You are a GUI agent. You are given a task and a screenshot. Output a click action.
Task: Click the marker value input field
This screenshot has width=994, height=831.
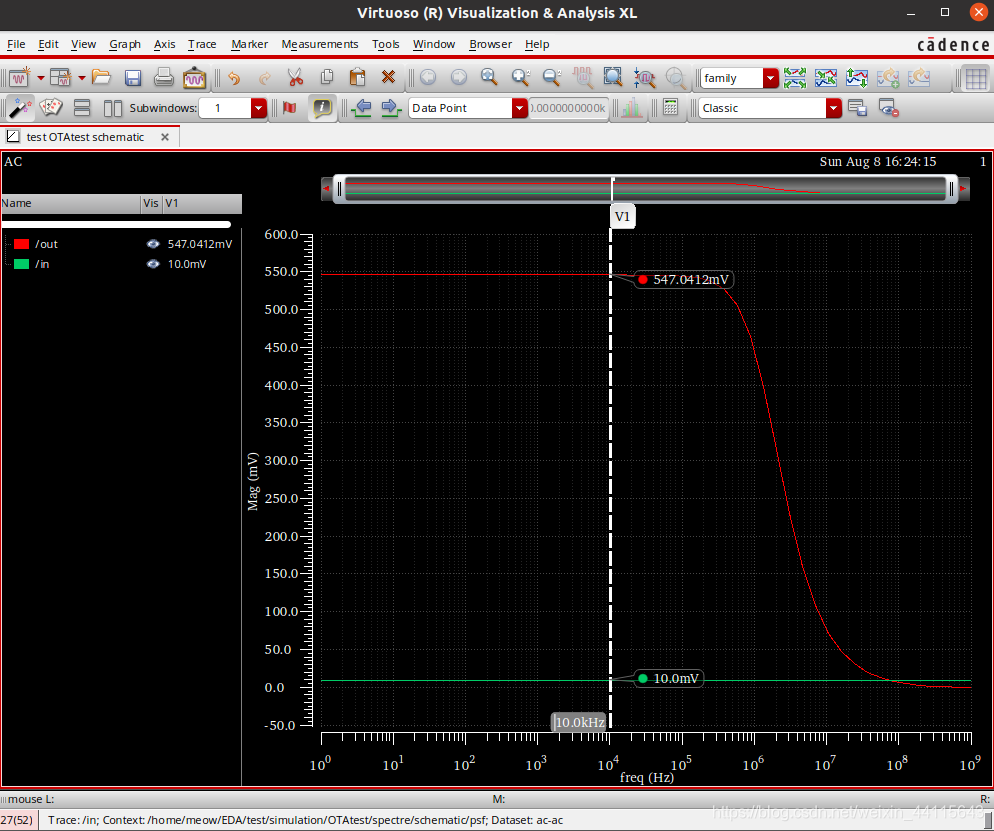(569, 108)
